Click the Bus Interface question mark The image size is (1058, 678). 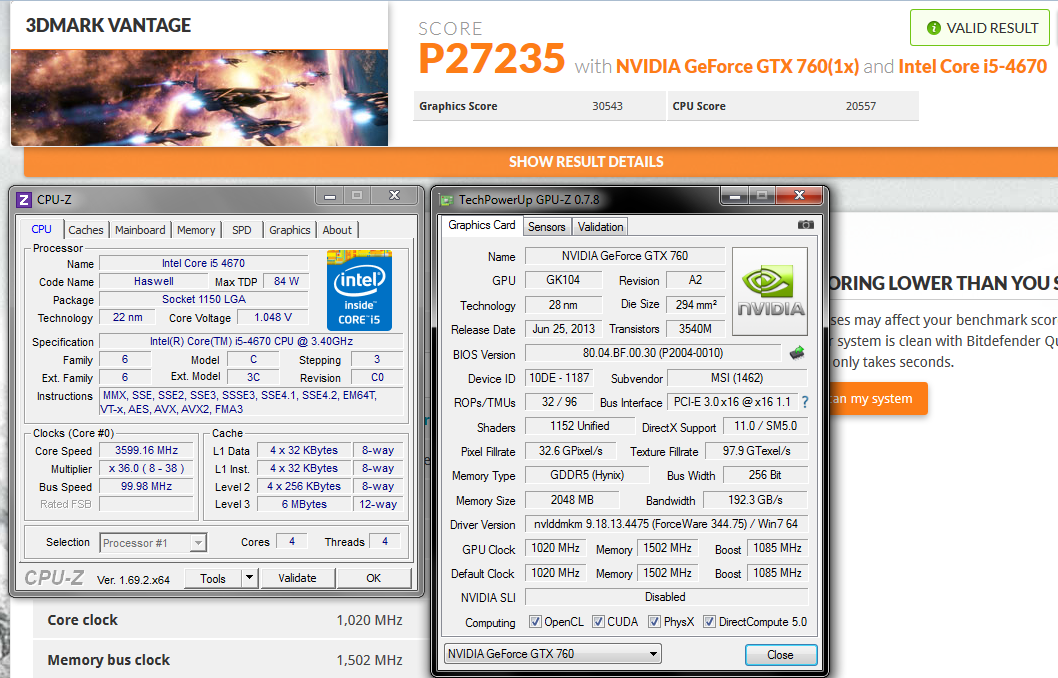coord(805,402)
